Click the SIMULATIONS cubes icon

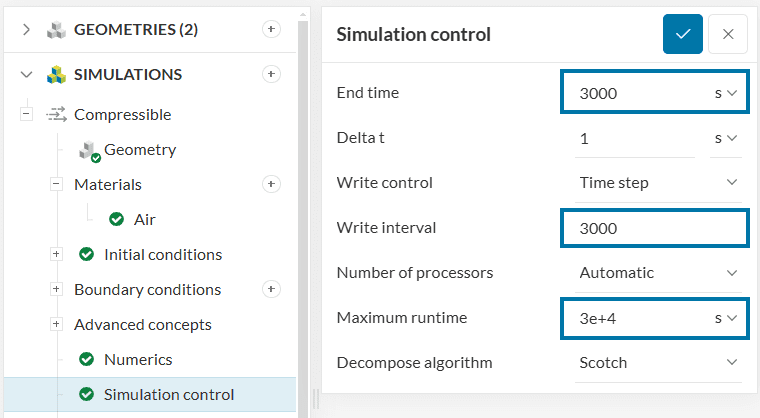click(56, 75)
